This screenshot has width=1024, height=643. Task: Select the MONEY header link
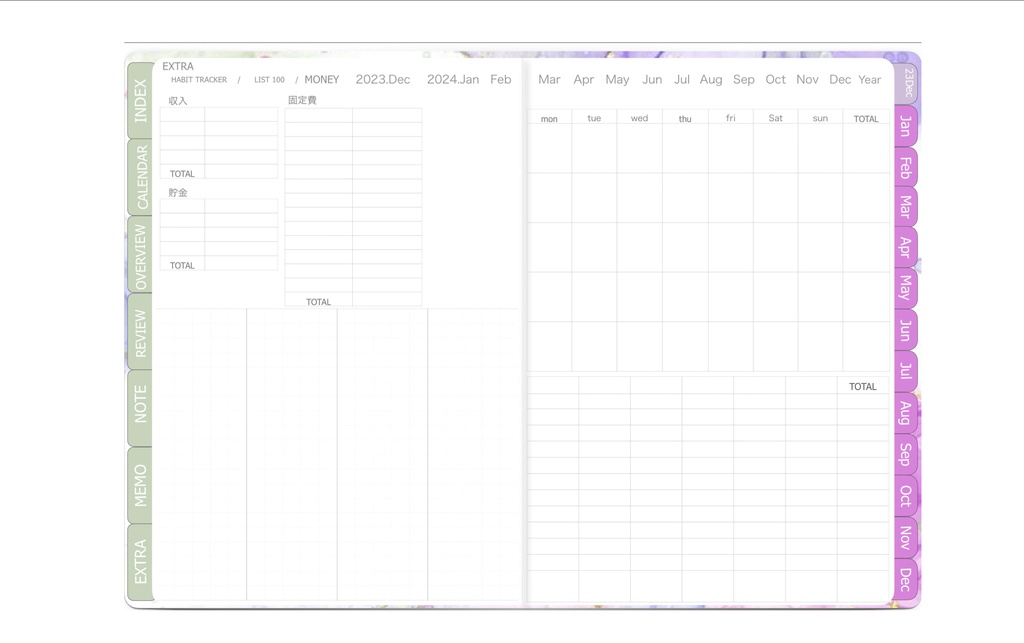[321, 79]
